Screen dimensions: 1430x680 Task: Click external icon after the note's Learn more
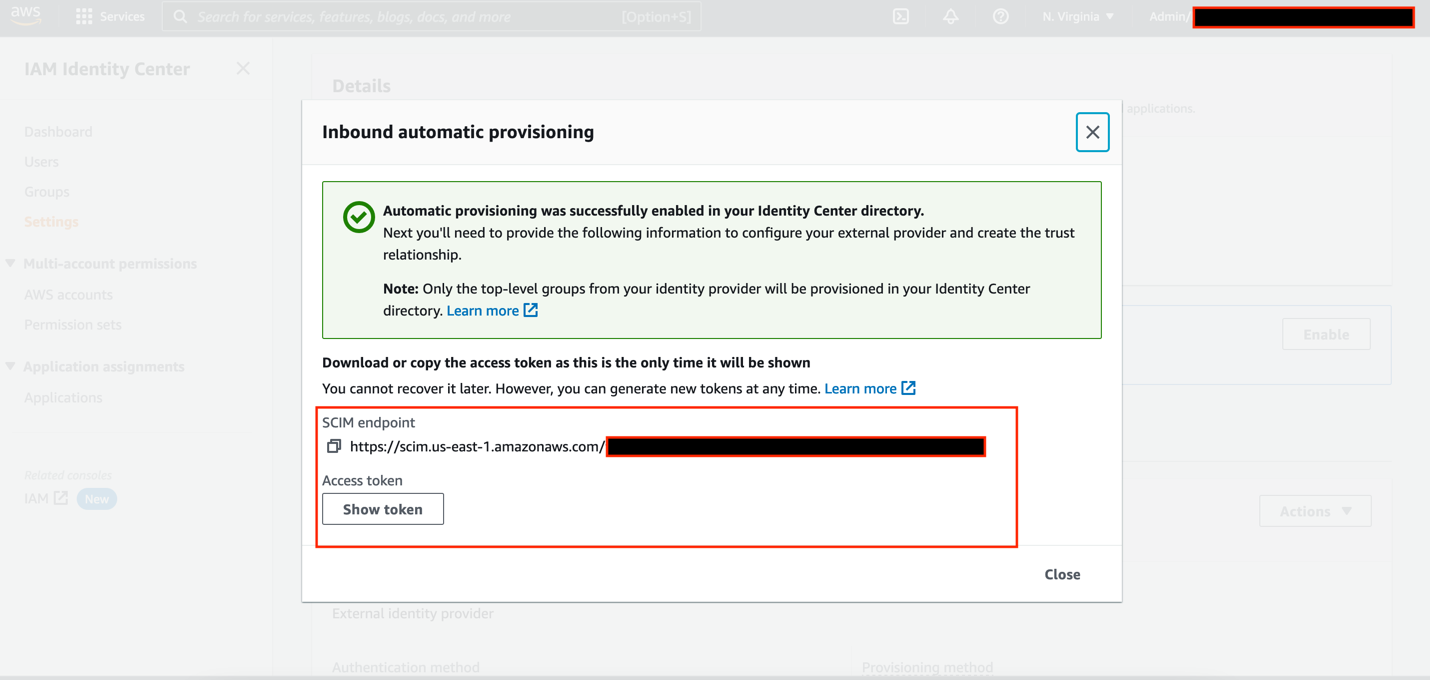(x=531, y=311)
